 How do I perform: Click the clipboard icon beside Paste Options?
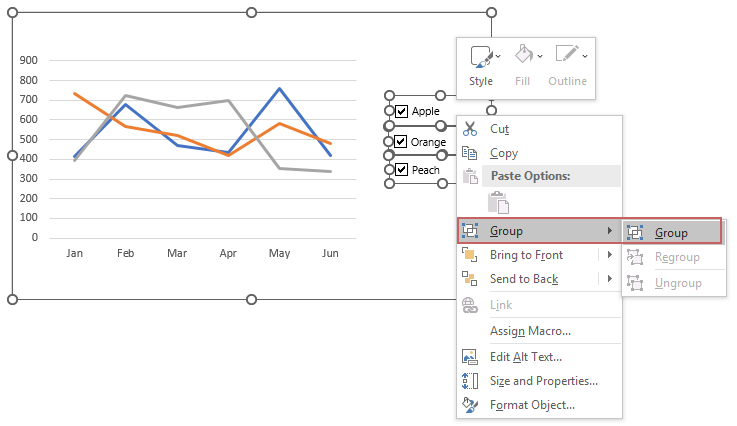(x=470, y=176)
